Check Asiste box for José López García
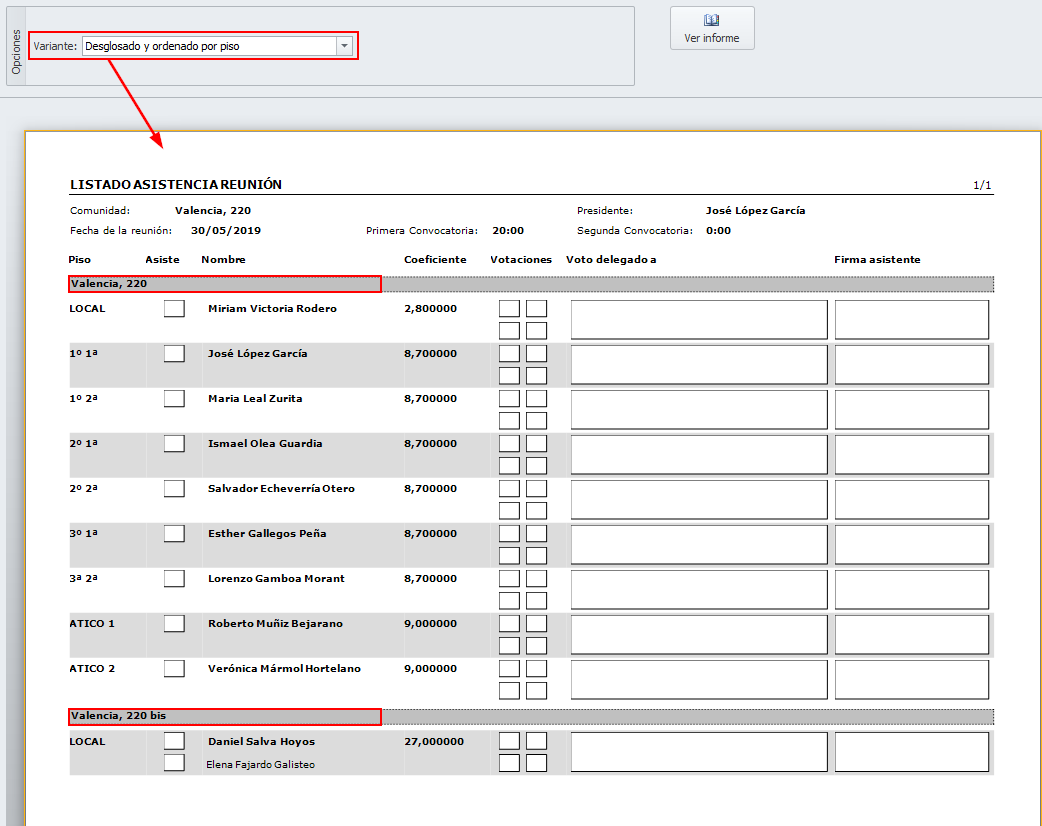Viewport: 1042px width, 826px height. 174,353
